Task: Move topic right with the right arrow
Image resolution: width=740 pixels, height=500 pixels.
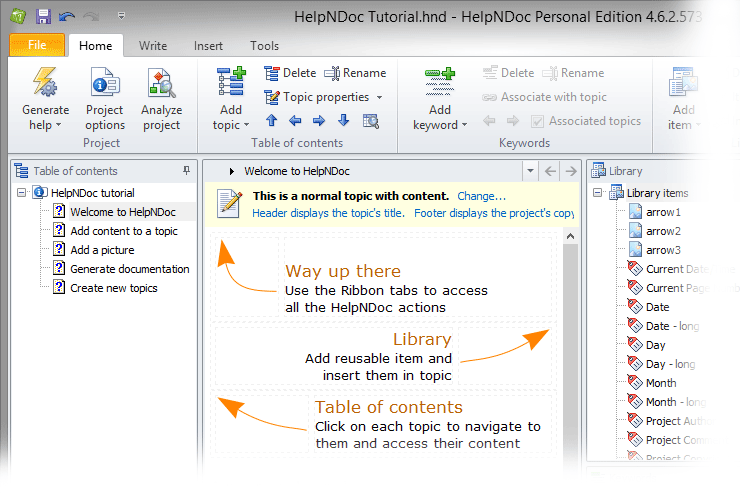Action: pos(319,121)
